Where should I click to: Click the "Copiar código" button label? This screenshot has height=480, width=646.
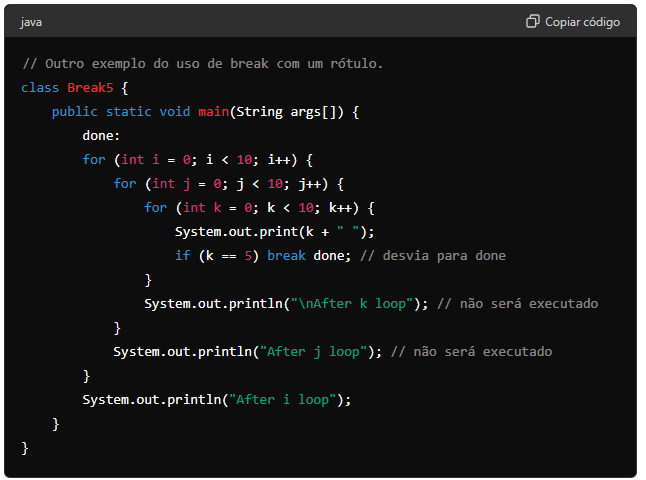[x=582, y=22]
